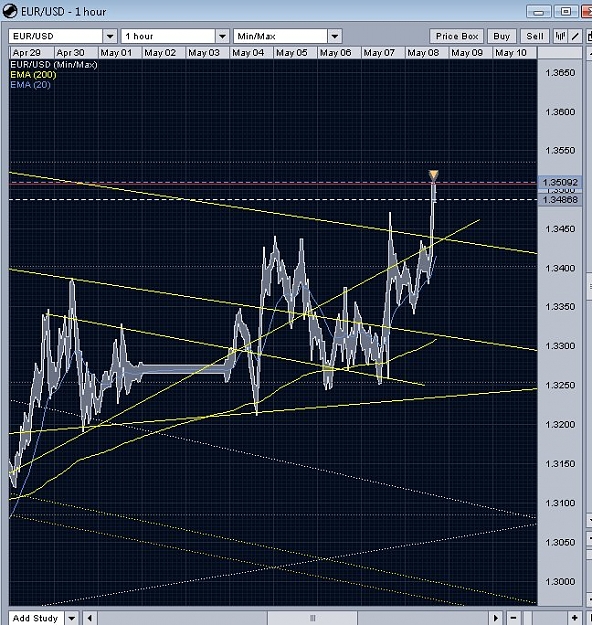592x625 pixels.
Task: Click the May 03 date header
Action: 207,53
